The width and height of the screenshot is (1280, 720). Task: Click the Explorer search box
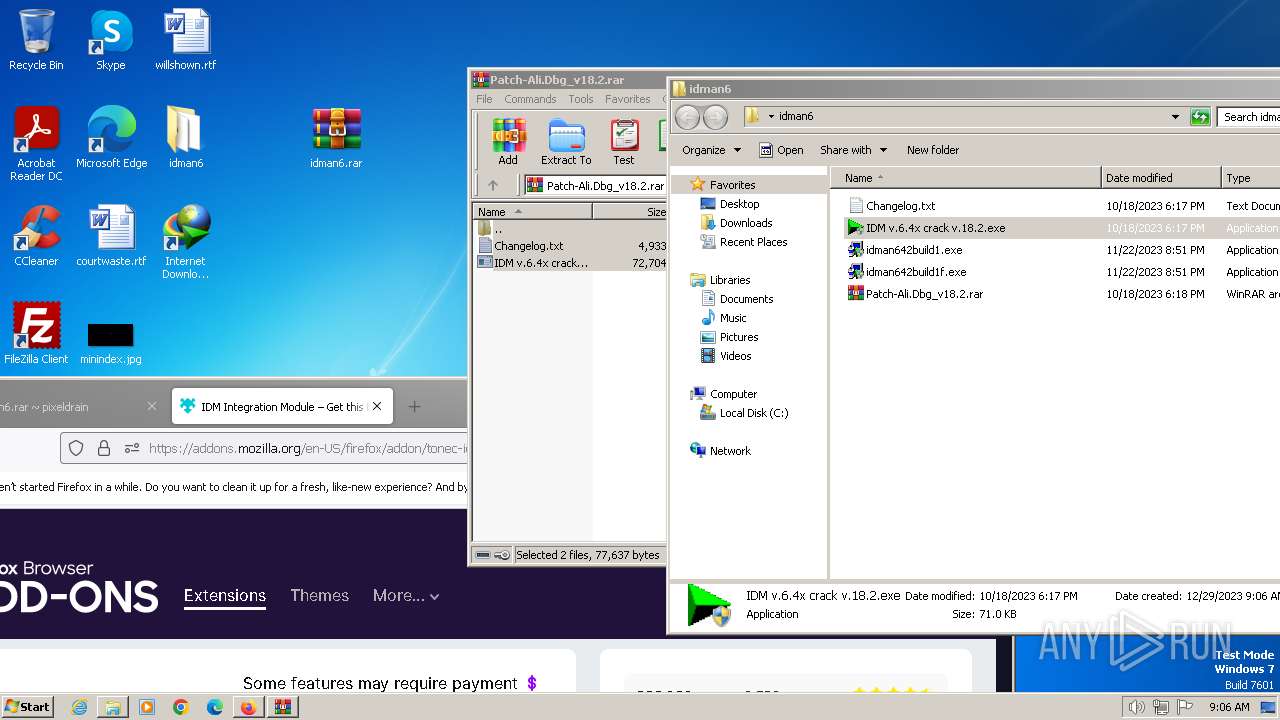coord(1250,117)
